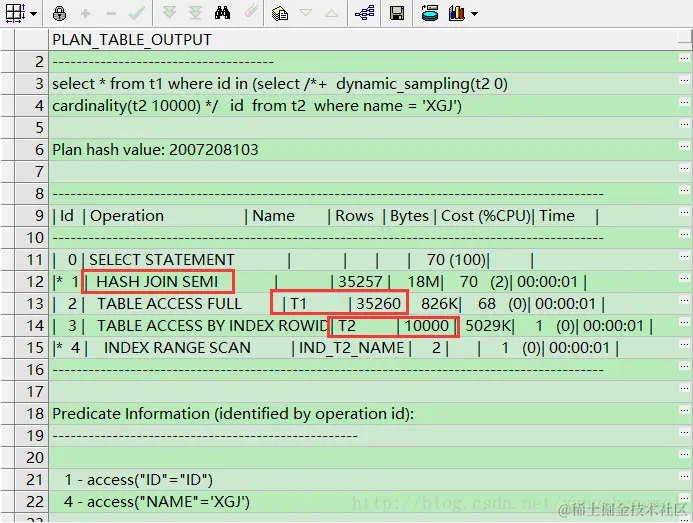Click the linked query tree icon
Screen dimensions: 693x523
point(365,13)
